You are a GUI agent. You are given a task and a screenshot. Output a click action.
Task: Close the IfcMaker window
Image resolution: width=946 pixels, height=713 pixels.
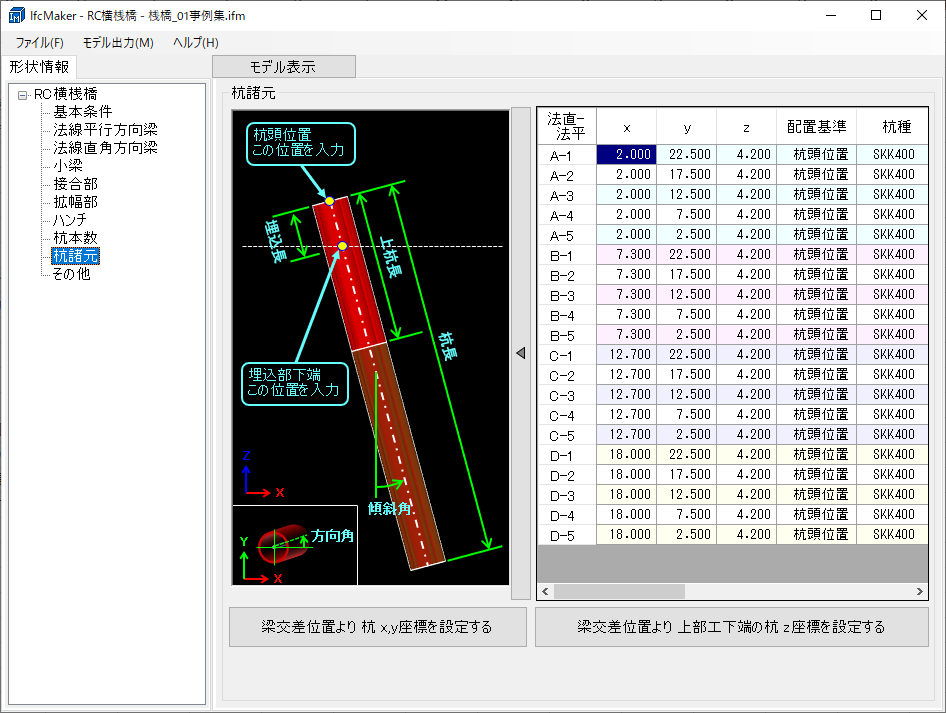(x=921, y=15)
